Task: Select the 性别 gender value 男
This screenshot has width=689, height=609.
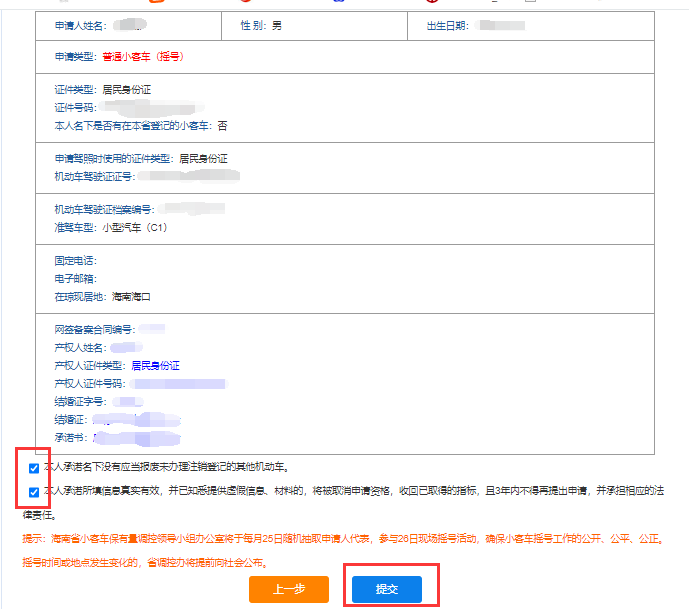Action: [276, 24]
